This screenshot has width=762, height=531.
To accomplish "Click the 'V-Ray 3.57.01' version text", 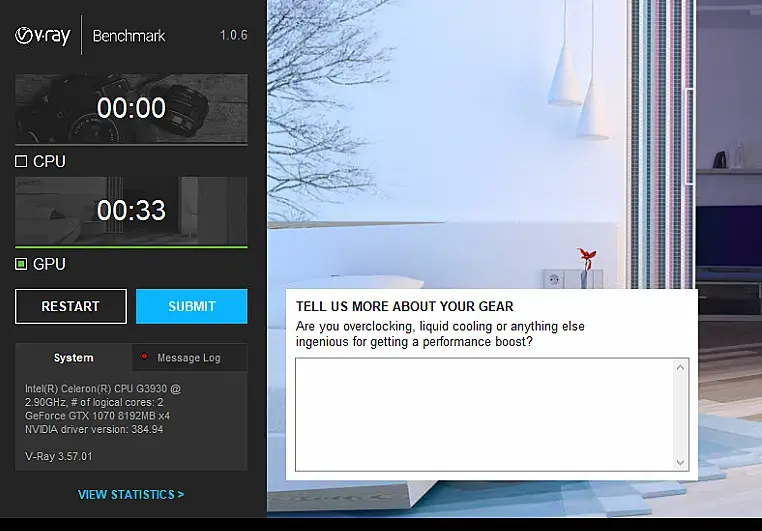I will click(x=58, y=457).
